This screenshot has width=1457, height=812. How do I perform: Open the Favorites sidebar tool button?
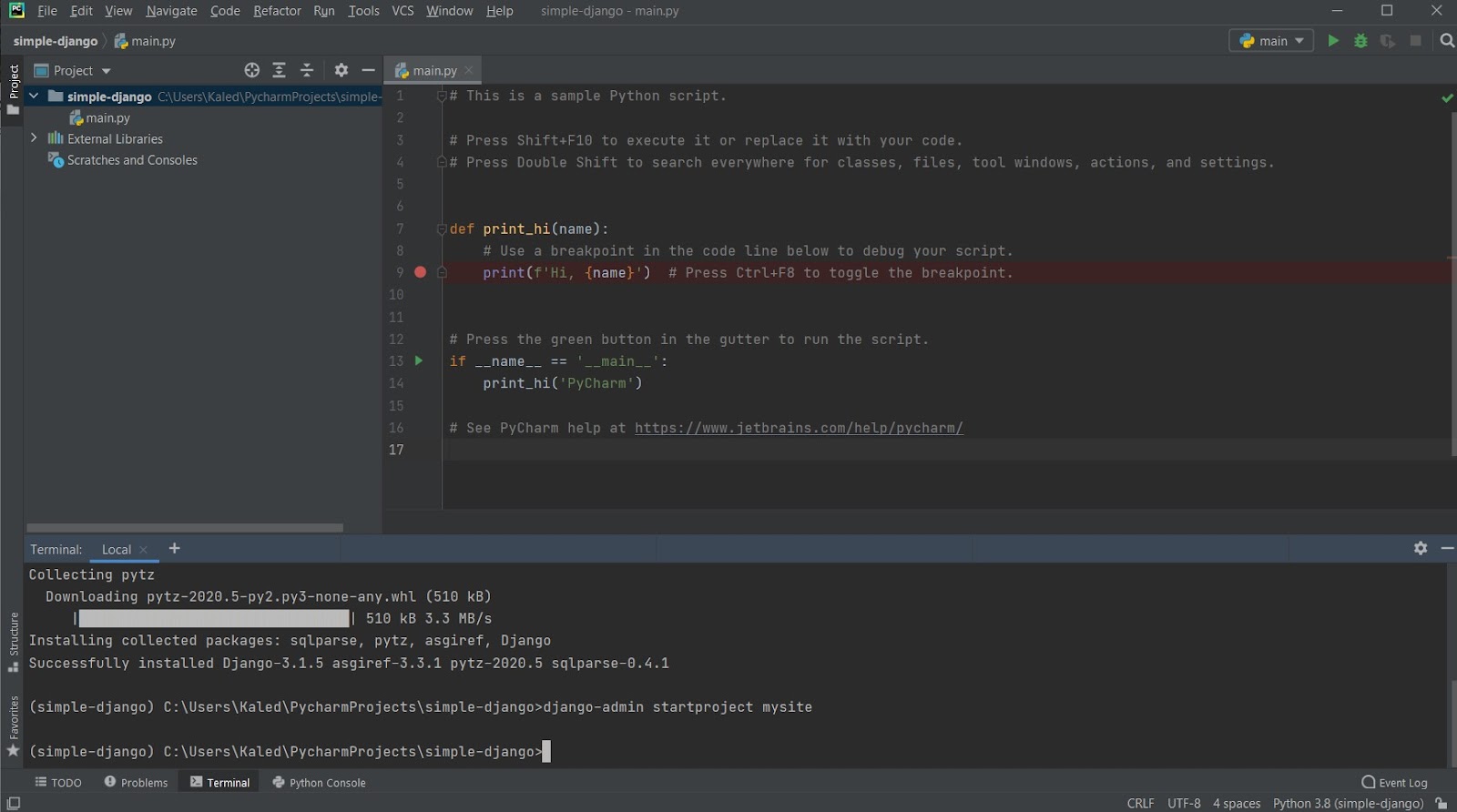[x=13, y=726]
